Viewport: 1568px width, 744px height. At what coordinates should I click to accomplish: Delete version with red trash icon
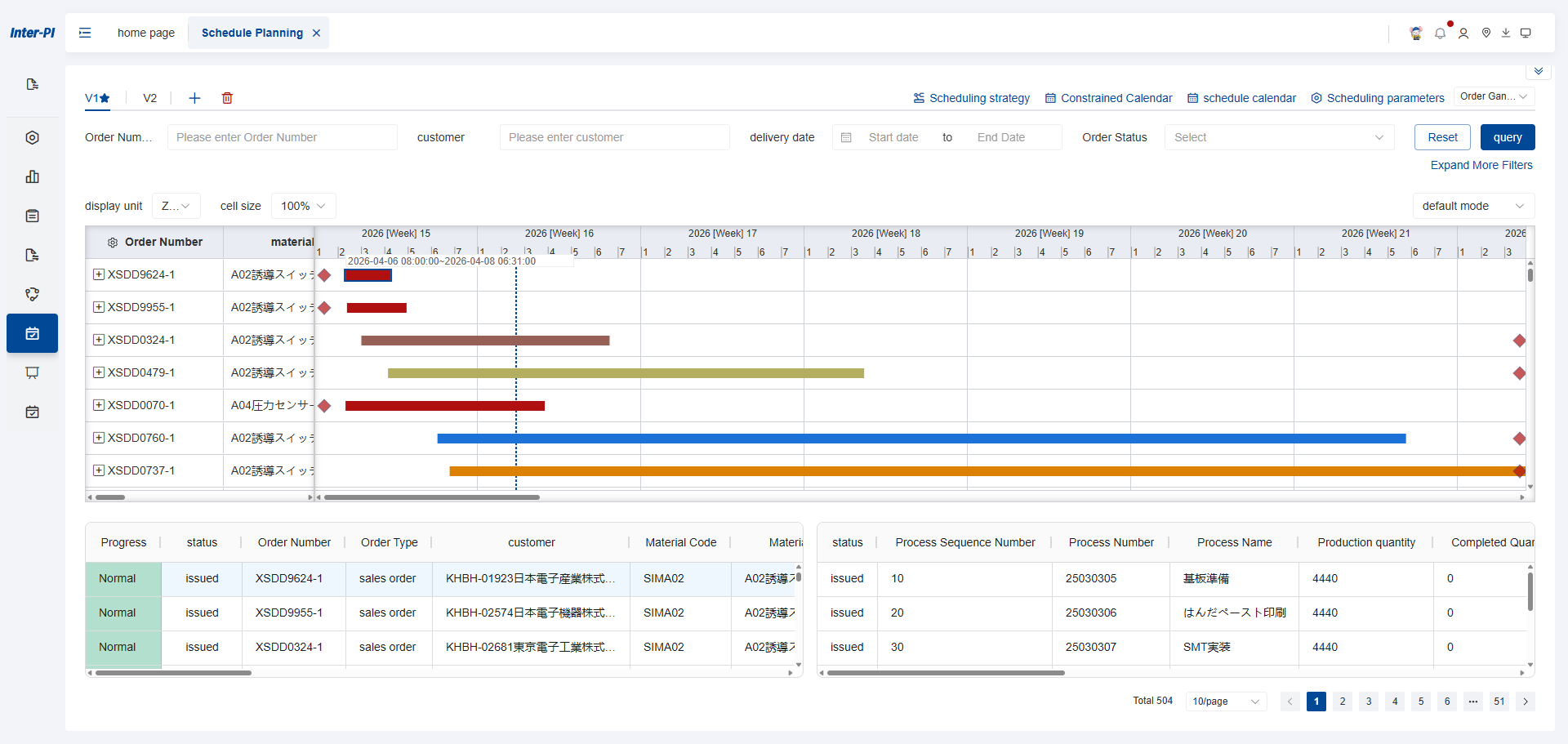click(x=227, y=98)
